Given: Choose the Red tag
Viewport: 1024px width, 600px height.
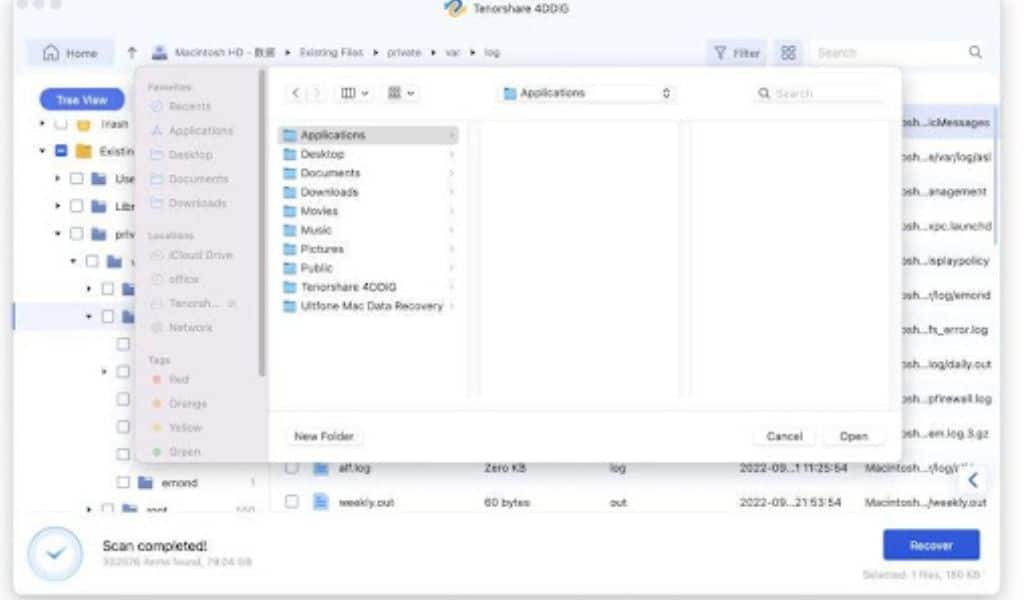Looking at the screenshot, I should pos(178,379).
